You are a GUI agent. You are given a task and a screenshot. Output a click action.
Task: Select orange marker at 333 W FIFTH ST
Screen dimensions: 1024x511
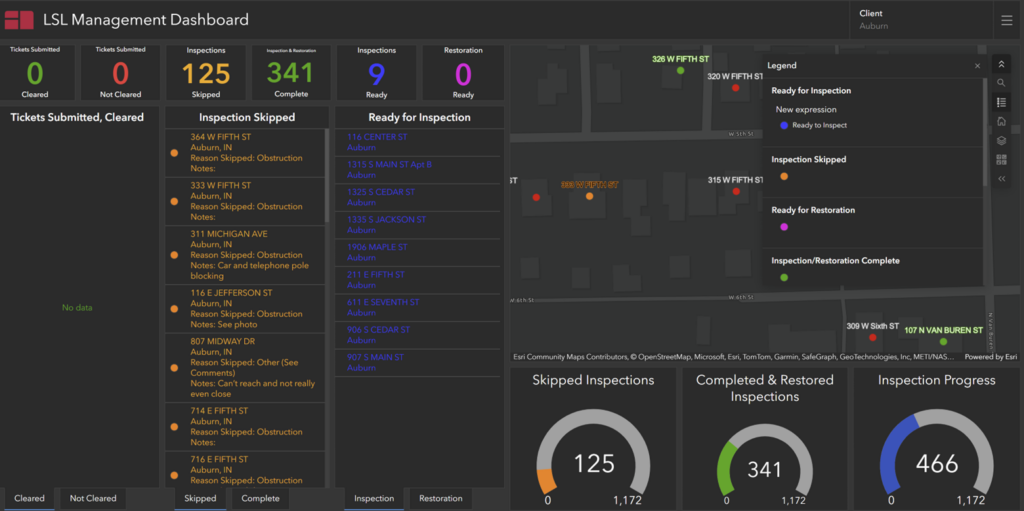[589, 196]
